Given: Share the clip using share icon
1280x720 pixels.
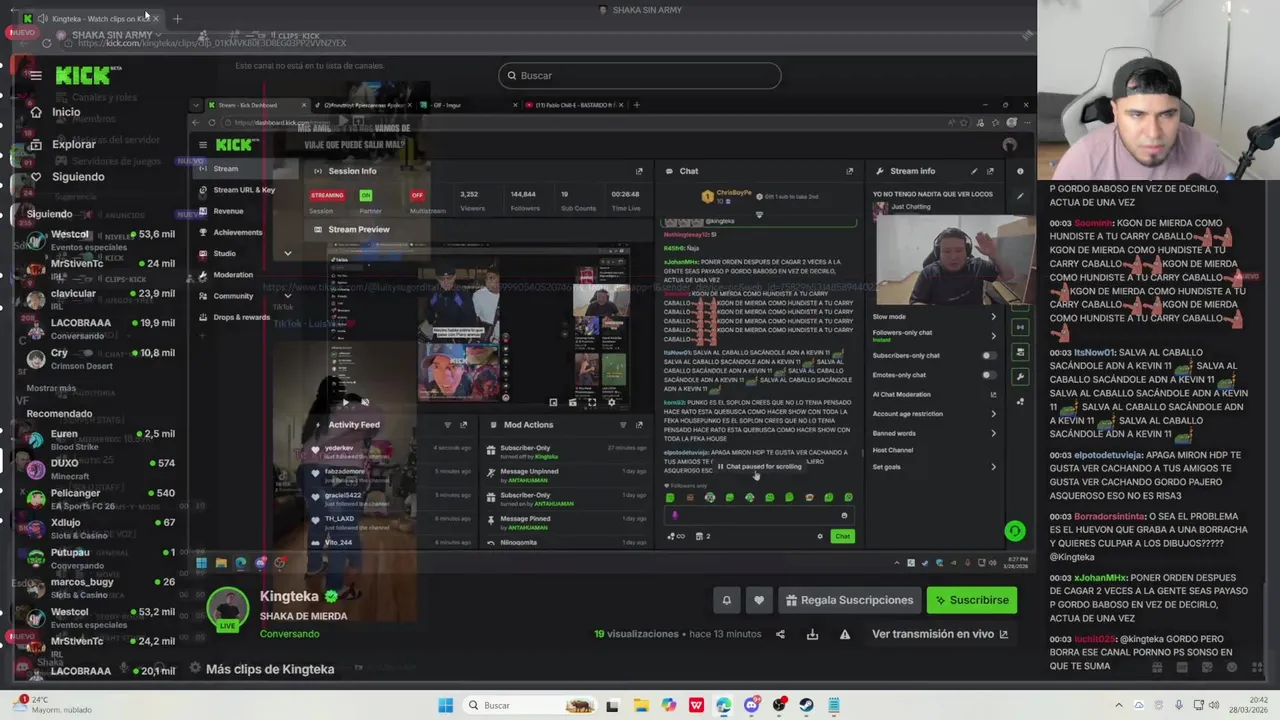Looking at the screenshot, I should click(780, 634).
